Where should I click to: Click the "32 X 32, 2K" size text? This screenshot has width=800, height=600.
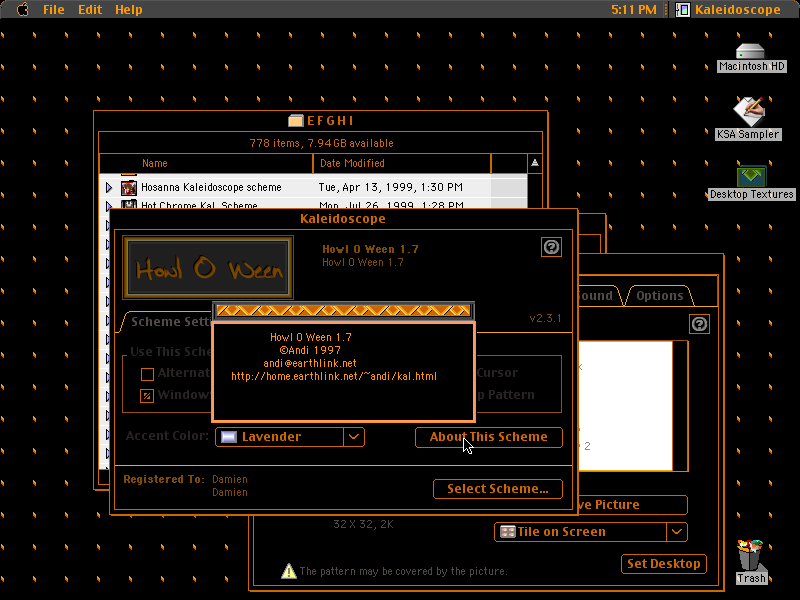click(363, 524)
